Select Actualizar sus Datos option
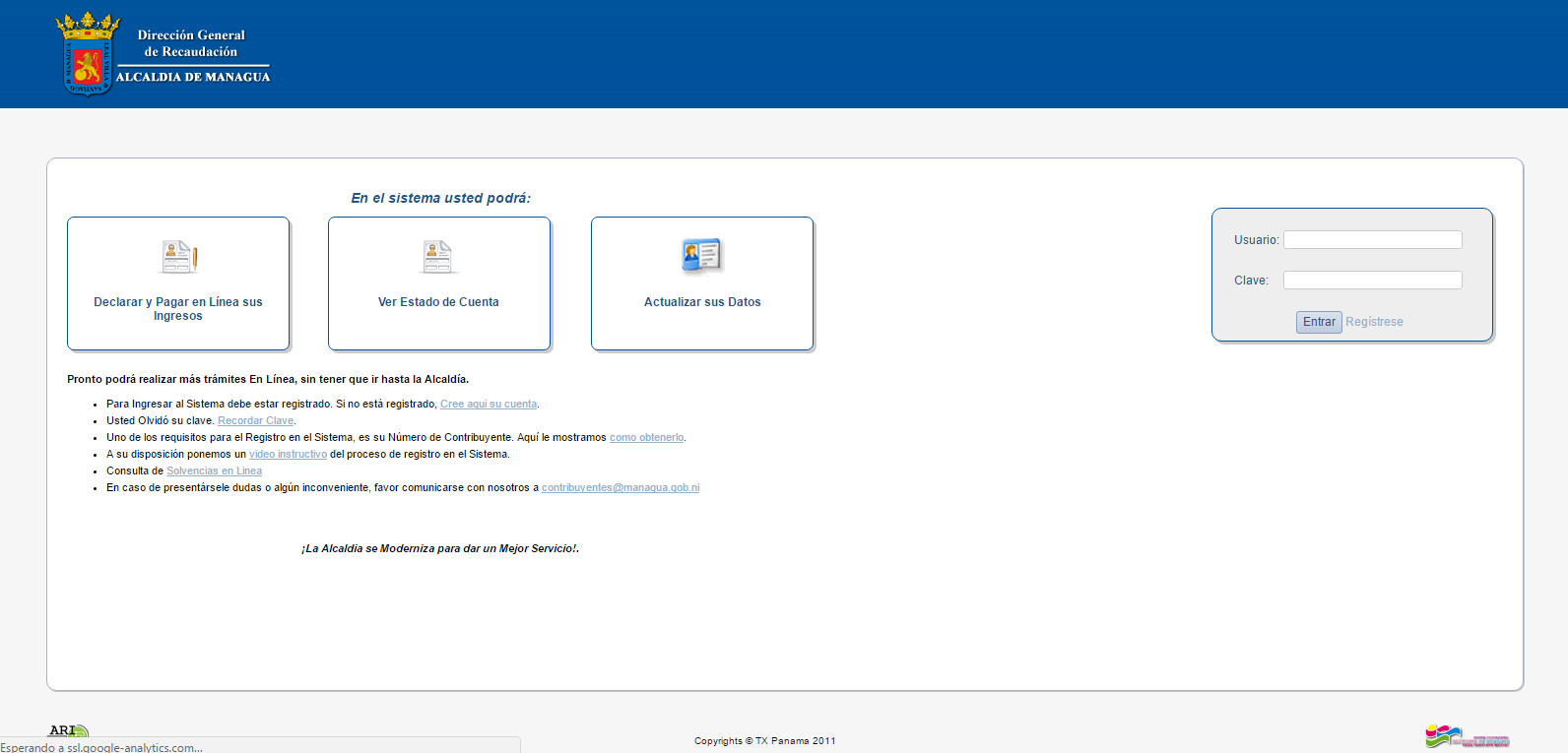Screen dimensions: 1568x753 click(x=702, y=302)
